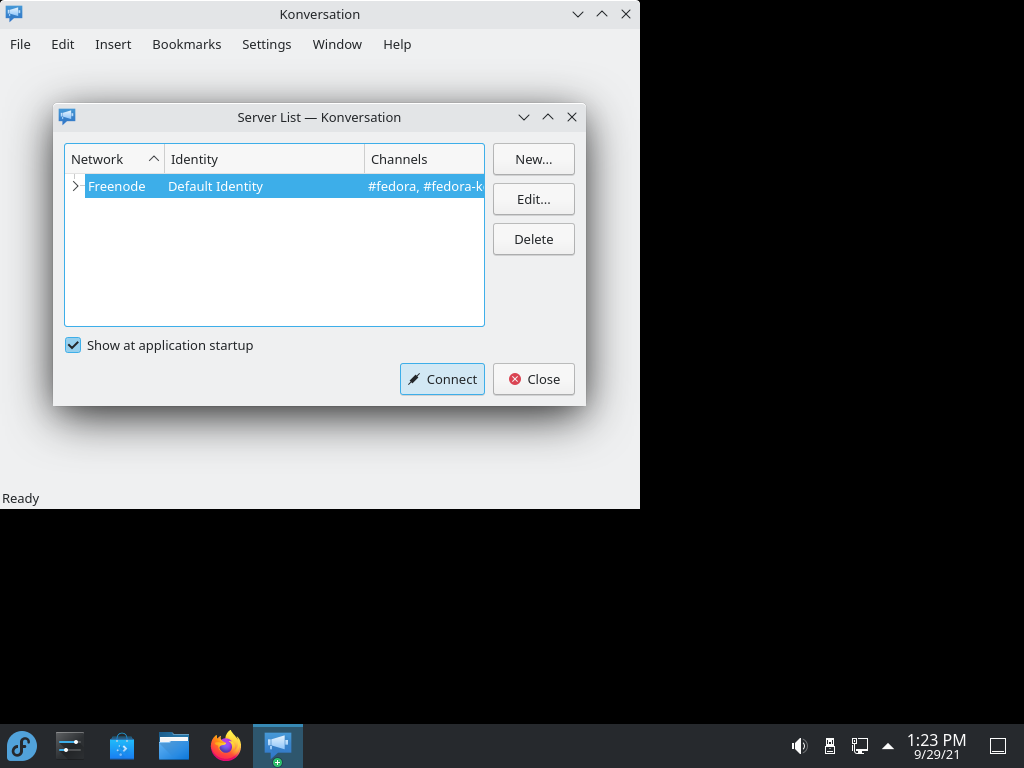1024x768 pixels.
Task: Launch Firefox from the taskbar
Action: tap(226, 746)
